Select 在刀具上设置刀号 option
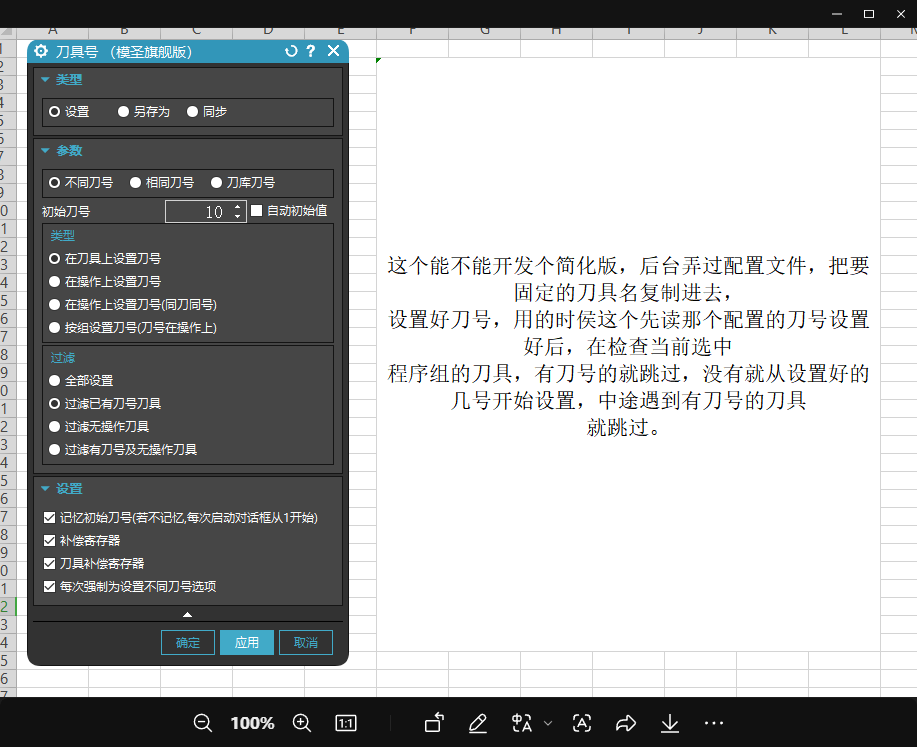Screen dimensions: 917x747 click(54, 259)
